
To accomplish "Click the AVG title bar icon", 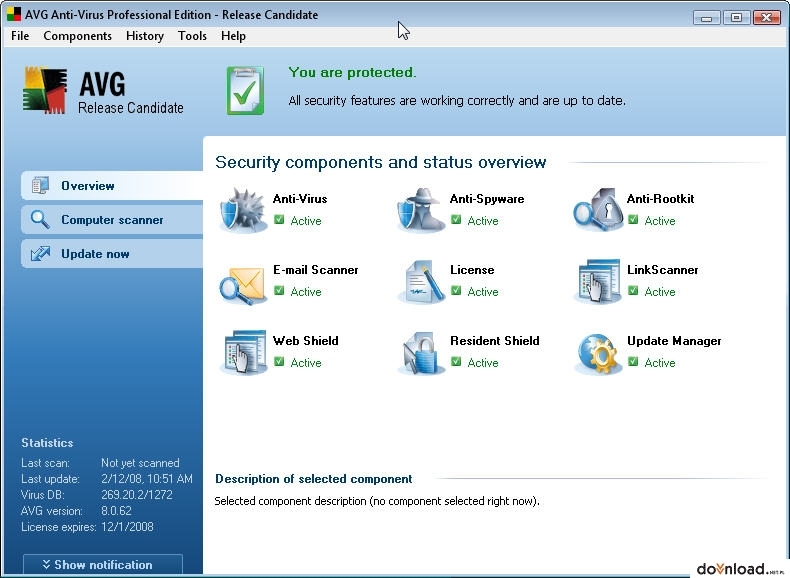I will point(14,14).
